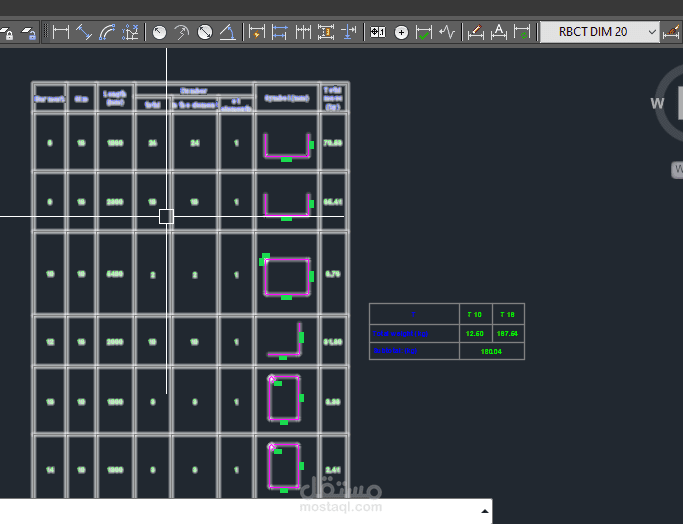Select the L-shaped bar symbol drawing
683x524 pixels.
[x=286, y=341]
